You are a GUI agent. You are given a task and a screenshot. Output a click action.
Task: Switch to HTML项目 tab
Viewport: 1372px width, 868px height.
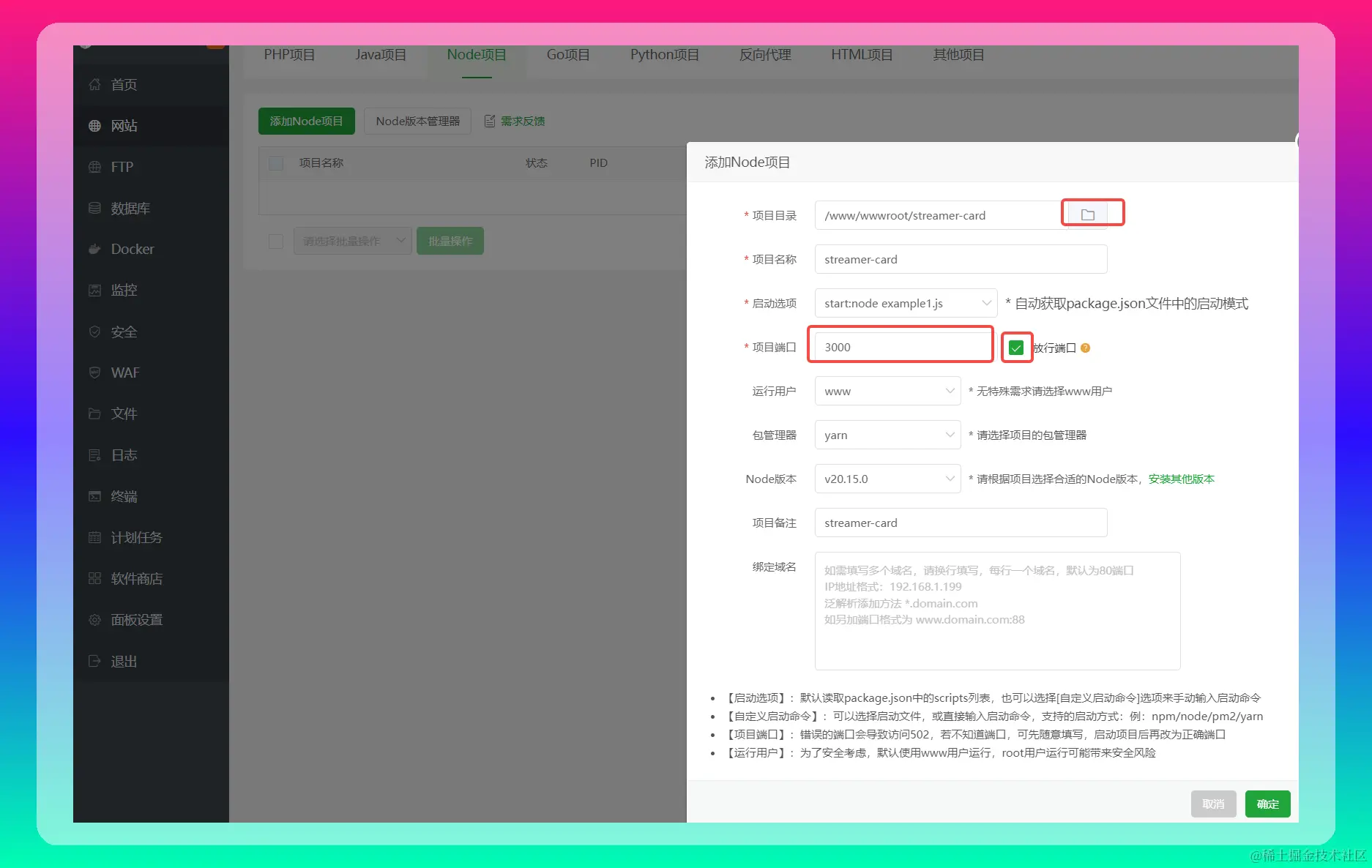(862, 55)
